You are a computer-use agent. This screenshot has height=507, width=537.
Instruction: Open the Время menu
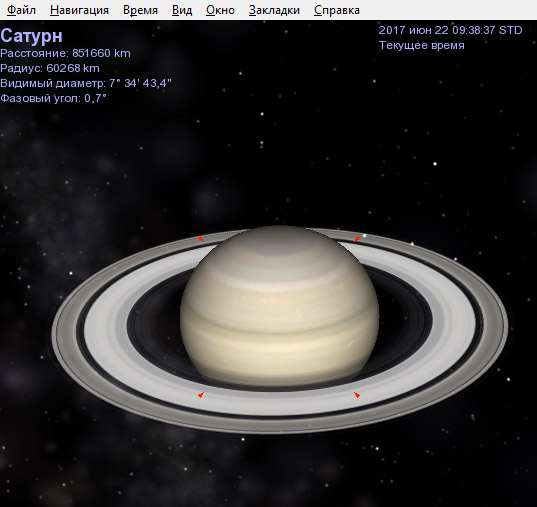click(140, 10)
